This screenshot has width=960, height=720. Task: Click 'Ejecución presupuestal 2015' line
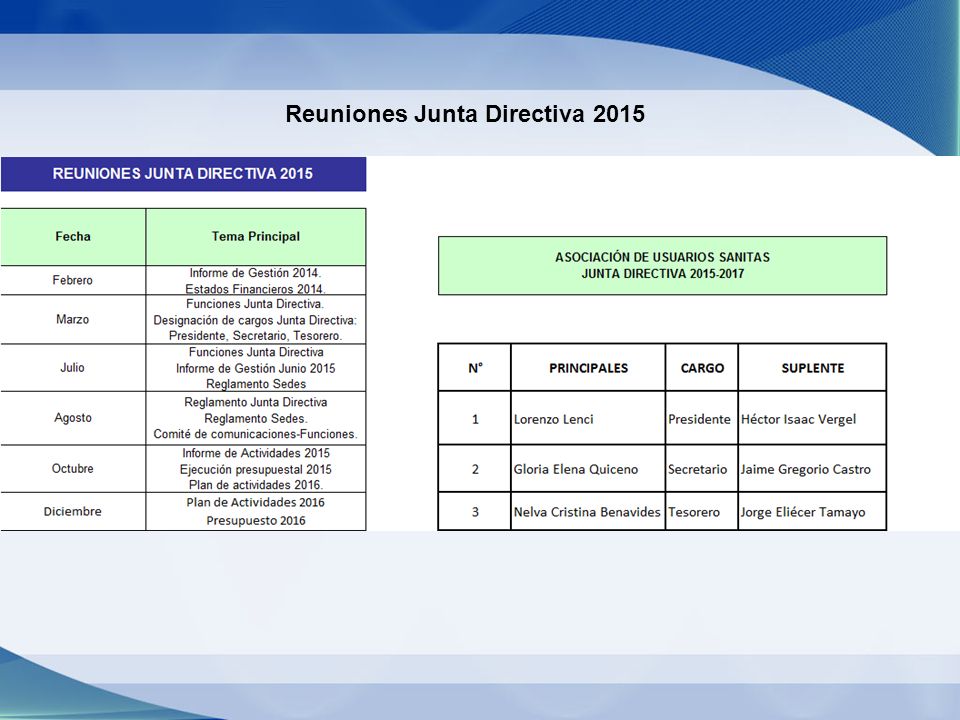pyautogui.click(x=256, y=470)
